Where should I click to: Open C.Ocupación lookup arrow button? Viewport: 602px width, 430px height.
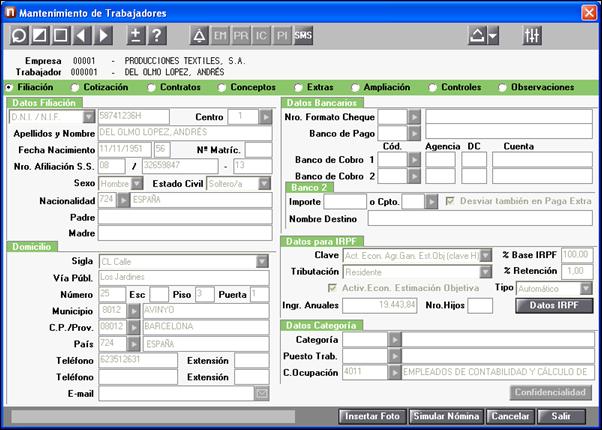394,372
